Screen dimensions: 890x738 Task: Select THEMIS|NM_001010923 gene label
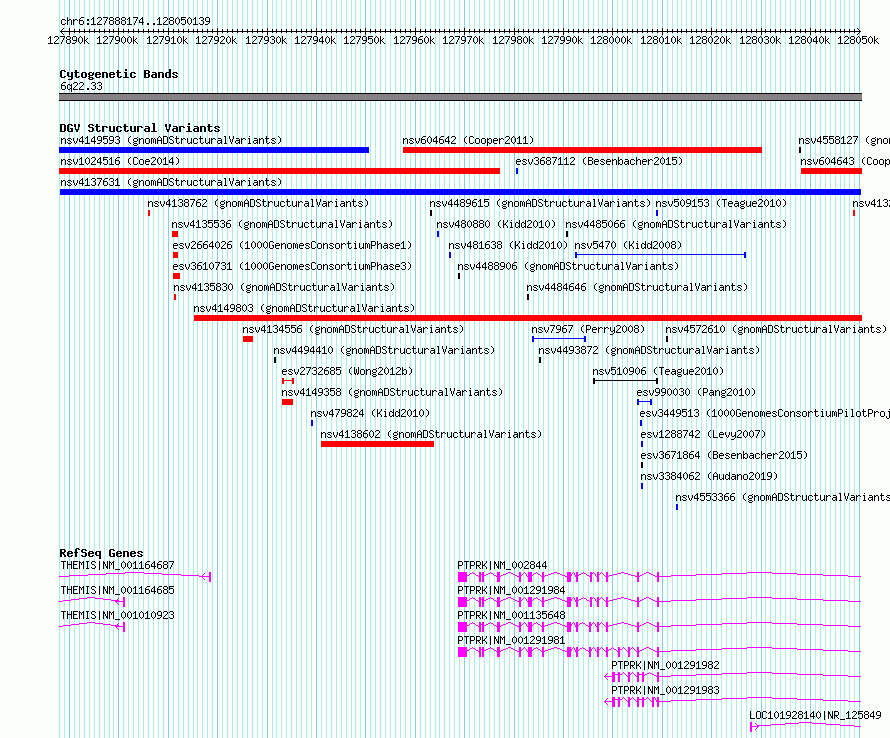coord(117,615)
